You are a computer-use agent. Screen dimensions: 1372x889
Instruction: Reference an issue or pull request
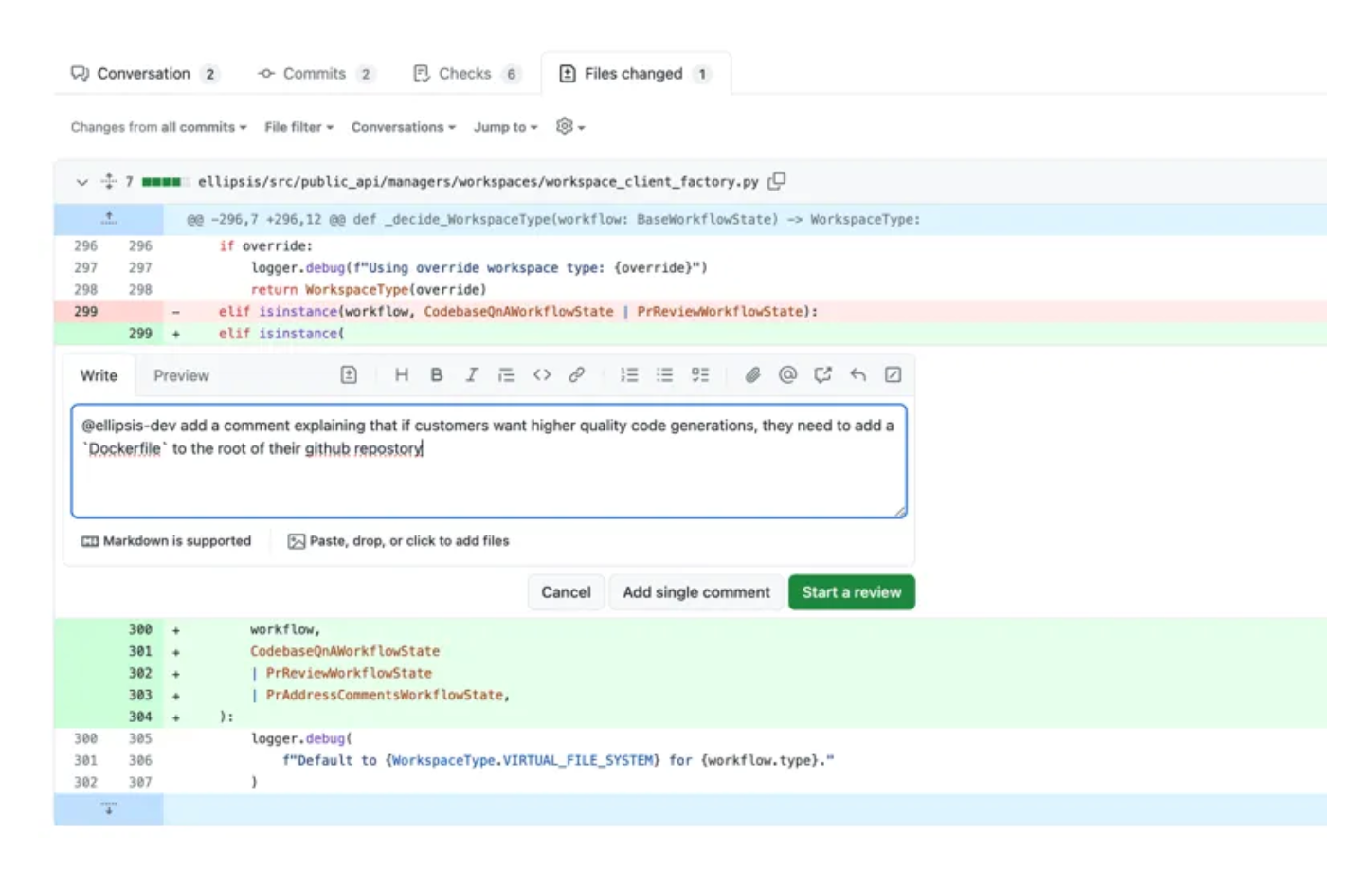tap(822, 375)
